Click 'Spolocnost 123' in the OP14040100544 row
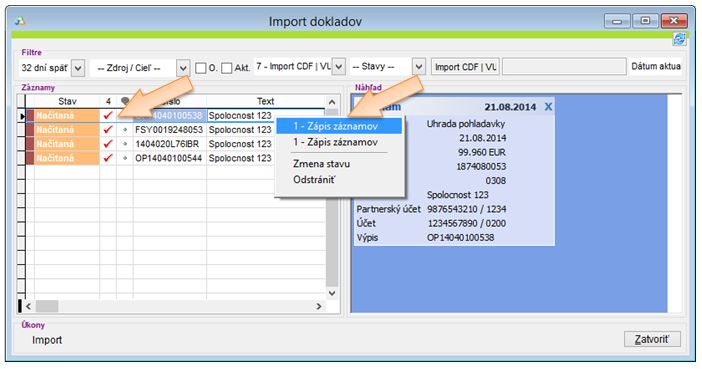Viewport: 702px width, 369px height. tap(240, 158)
